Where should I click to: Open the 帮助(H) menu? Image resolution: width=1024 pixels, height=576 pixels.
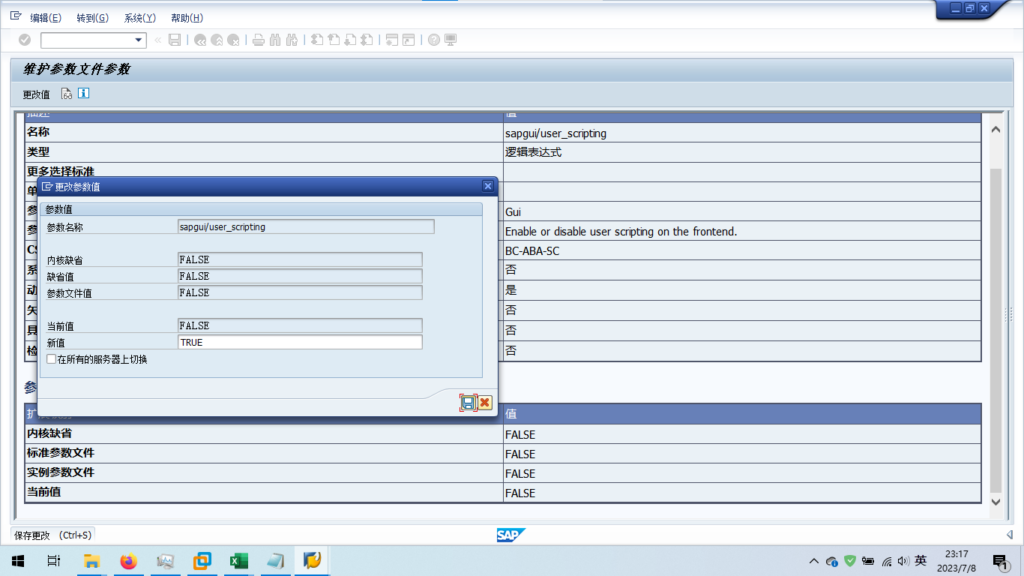pos(187,18)
